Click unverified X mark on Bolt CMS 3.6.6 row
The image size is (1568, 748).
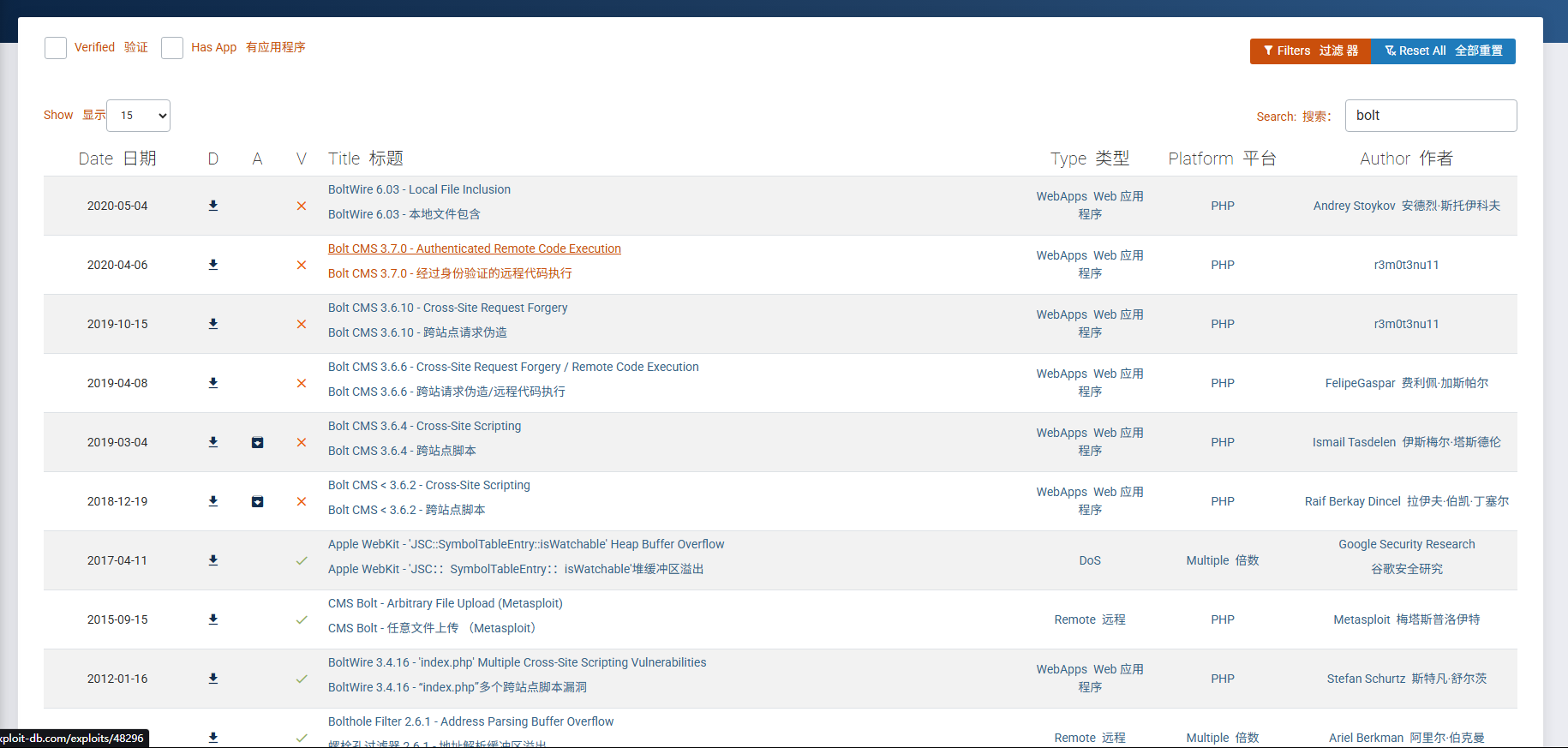pyautogui.click(x=302, y=383)
